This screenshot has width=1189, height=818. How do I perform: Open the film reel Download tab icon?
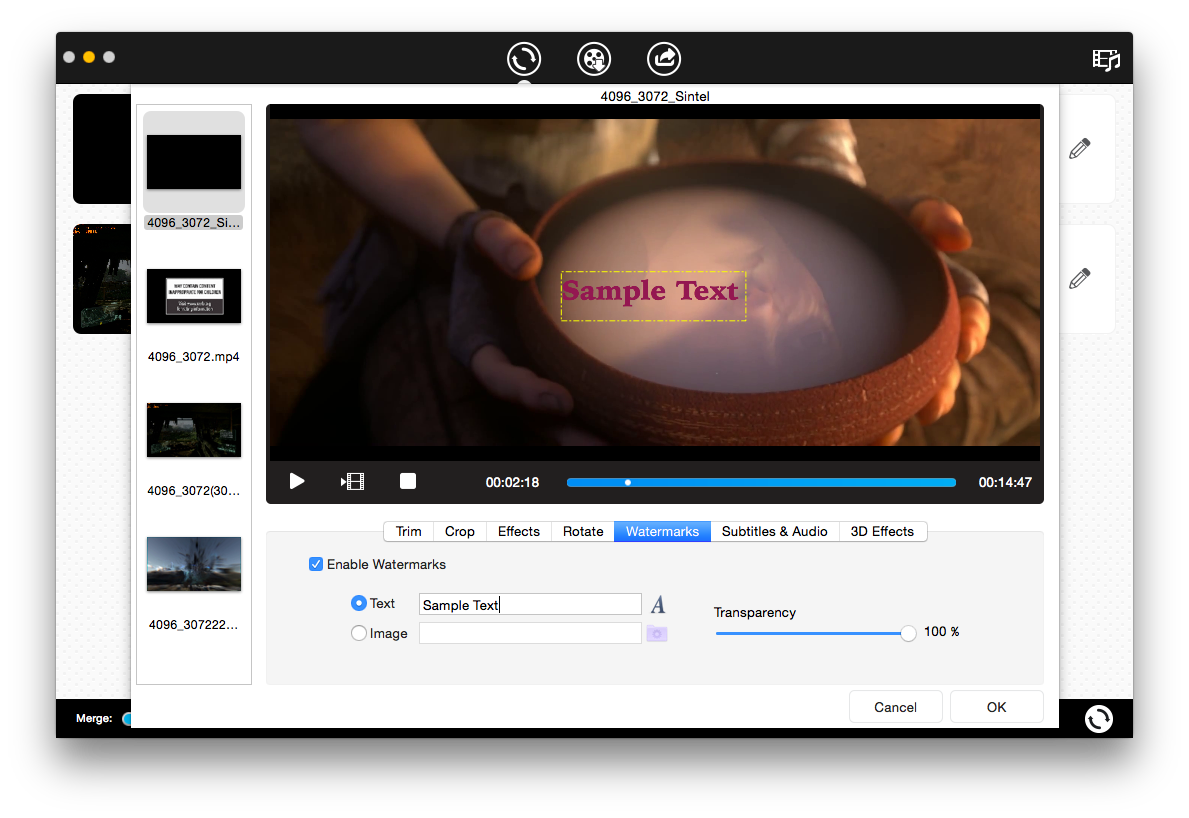click(594, 59)
